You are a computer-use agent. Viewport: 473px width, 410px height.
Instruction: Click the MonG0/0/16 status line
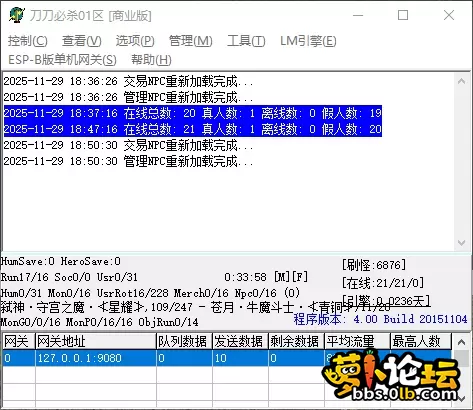coord(99,322)
